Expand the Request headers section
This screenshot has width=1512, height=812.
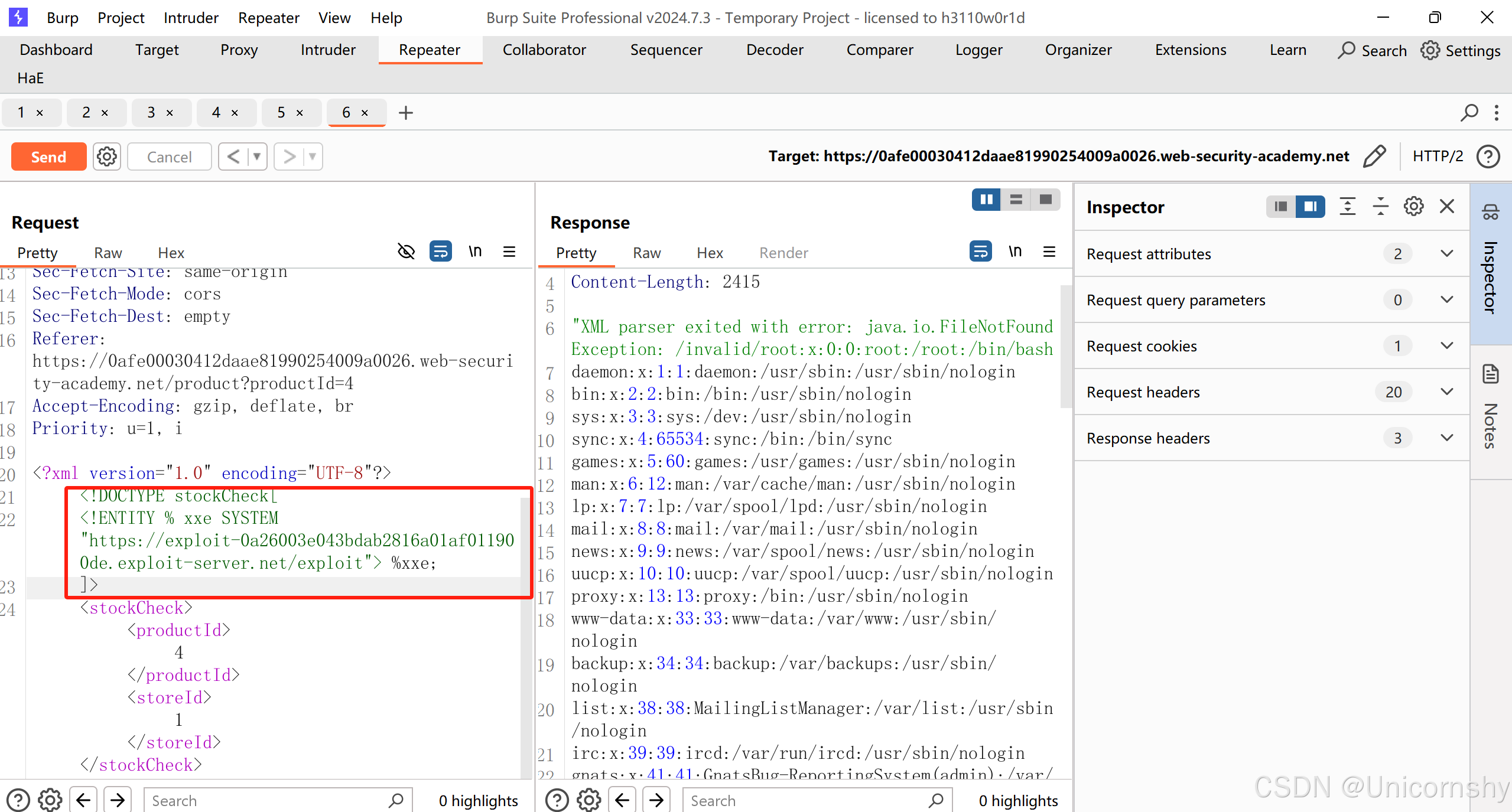point(1446,392)
